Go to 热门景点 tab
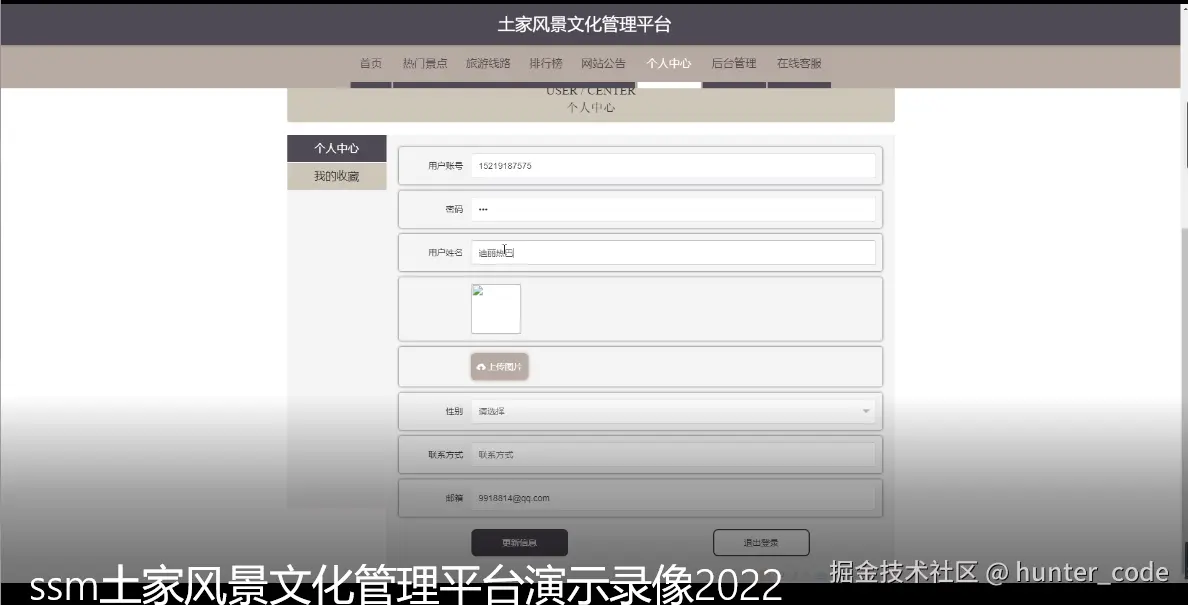 pos(425,64)
